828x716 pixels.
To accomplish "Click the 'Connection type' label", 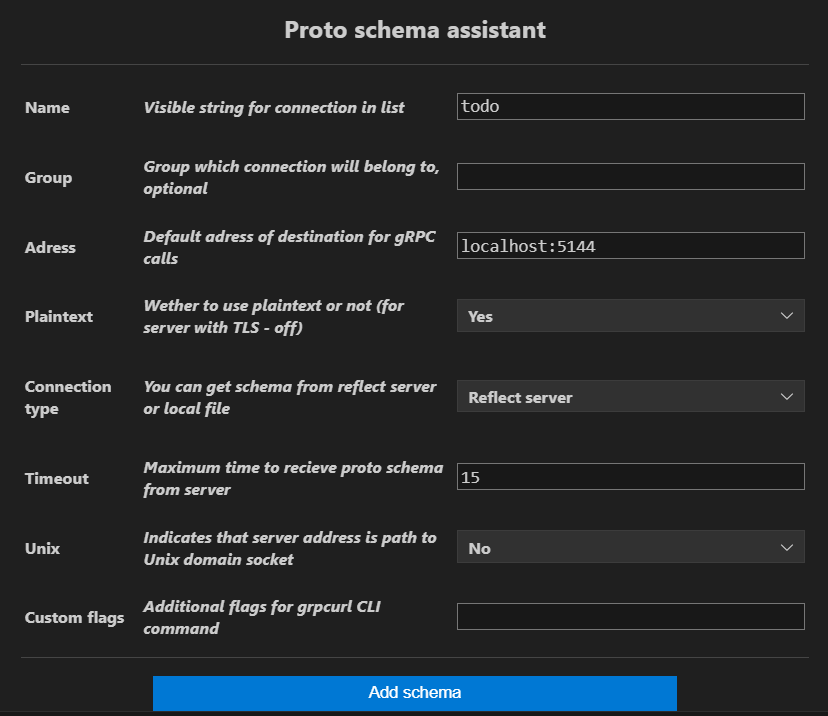I will click(68, 397).
